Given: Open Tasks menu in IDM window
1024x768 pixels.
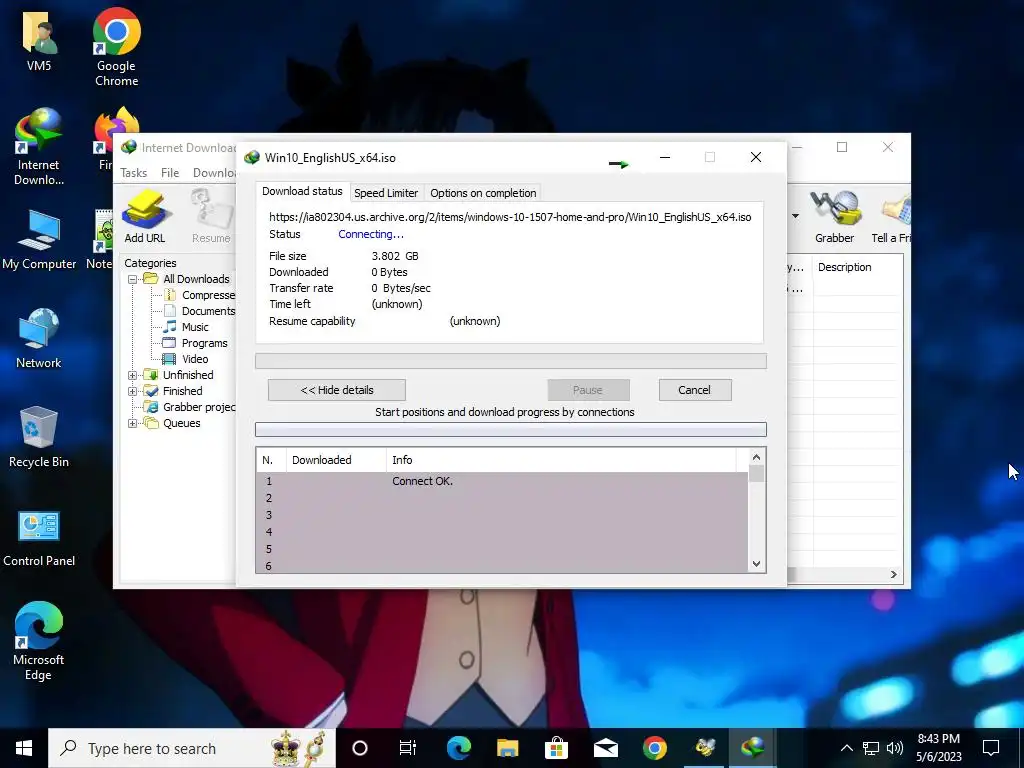Looking at the screenshot, I should [x=133, y=173].
